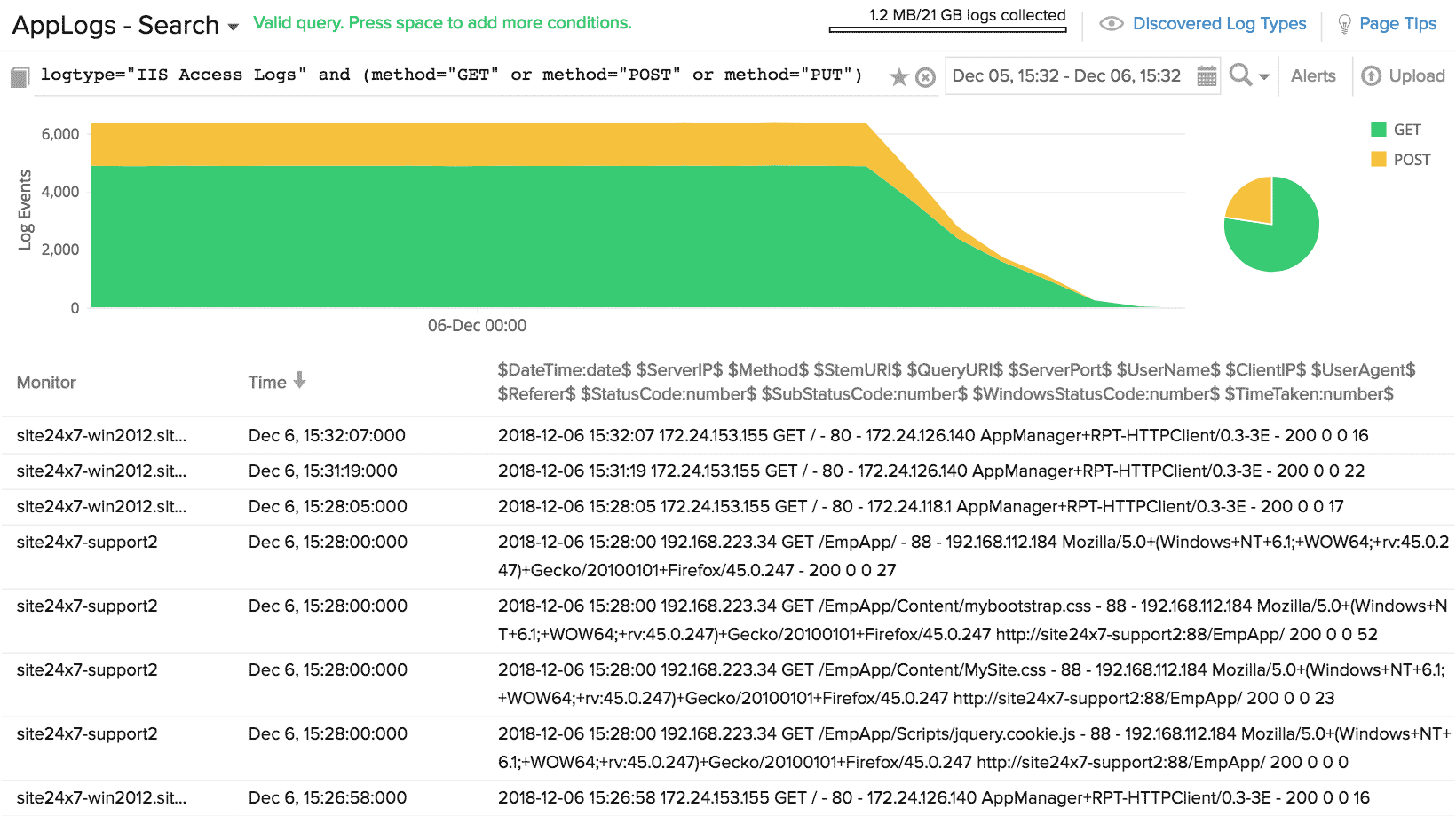The width and height of the screenshot is (1456, 816).
Task: Click the eye icon for Discovered Log Types
Action: [x=1111, y=24]
